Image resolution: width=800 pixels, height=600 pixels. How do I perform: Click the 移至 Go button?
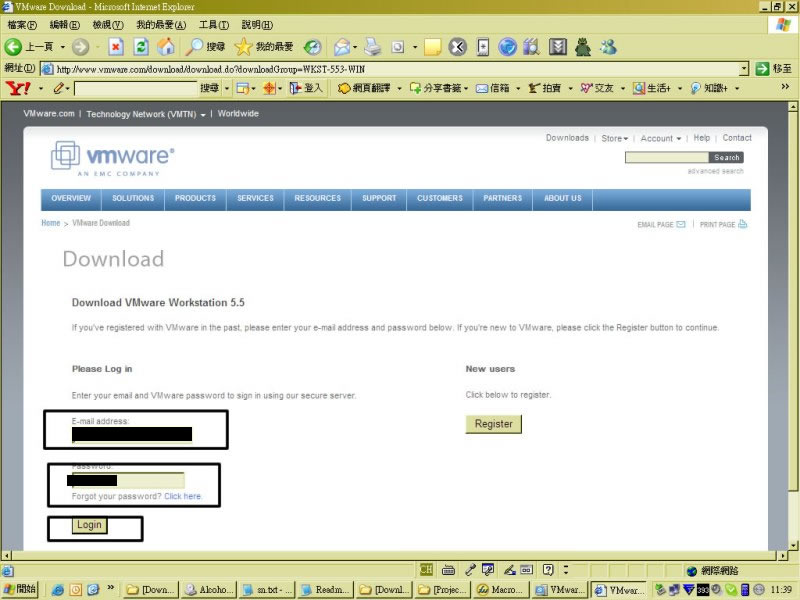coord(773,69)
